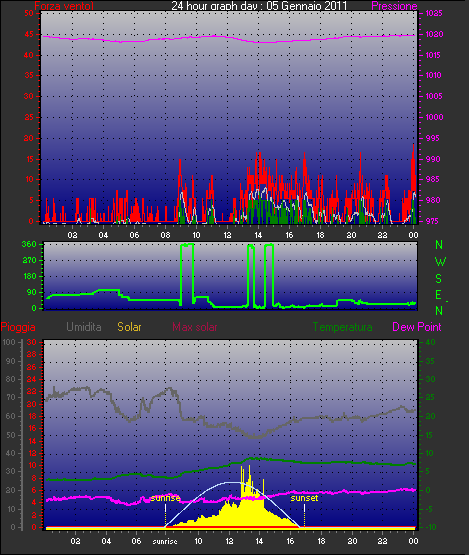Click rain axis value '16'
Screen dimensions: 469x555
click(x=32, y=428)
